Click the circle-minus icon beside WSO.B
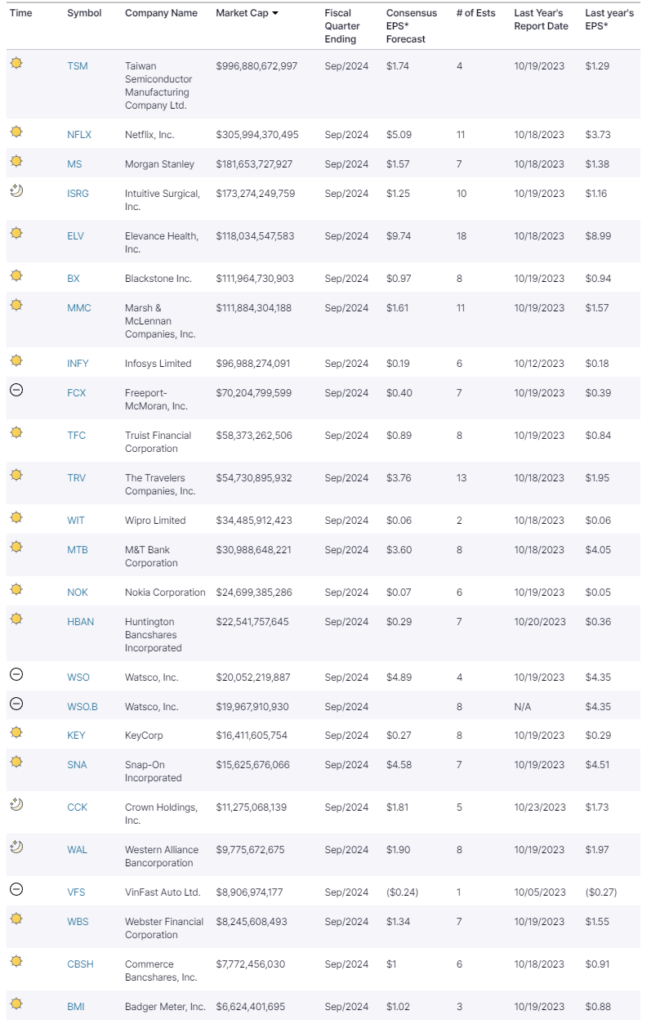The width and height of the screenshot is (651, 1024). point(16,703)
